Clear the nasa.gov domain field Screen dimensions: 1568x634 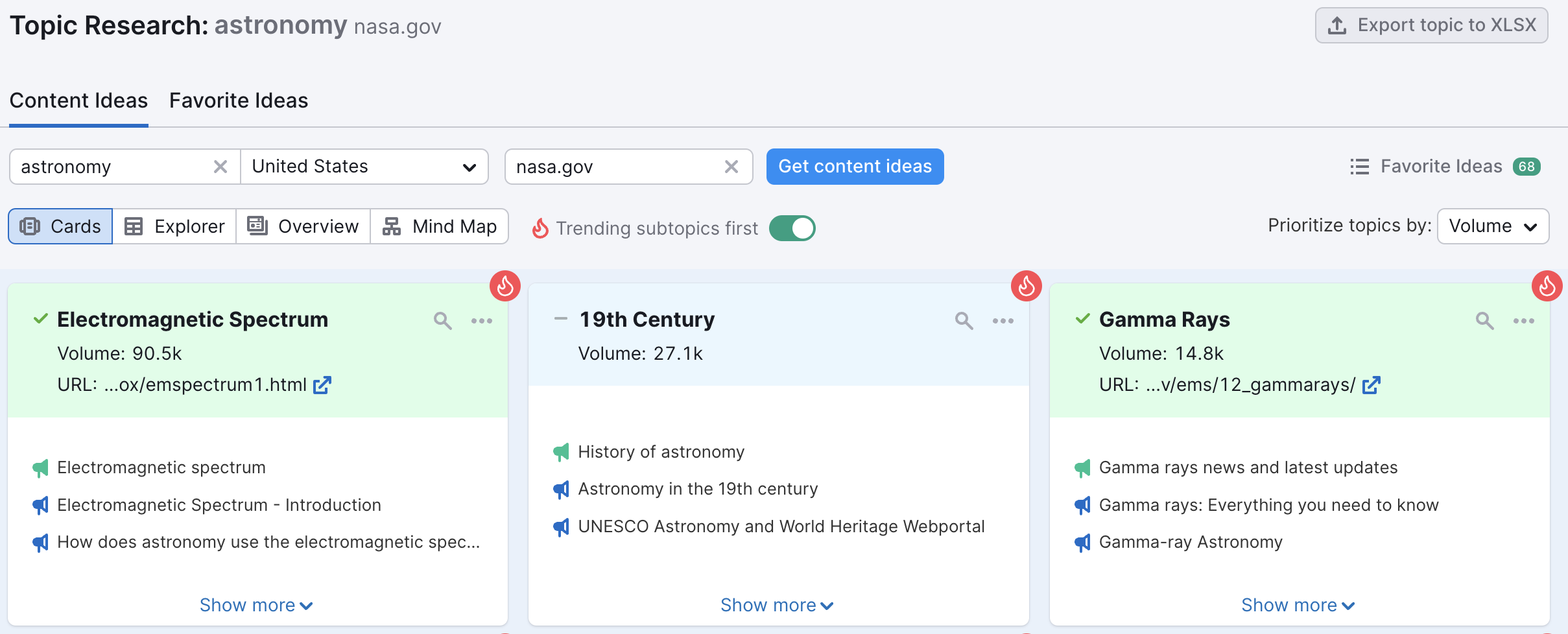(731, 167)
